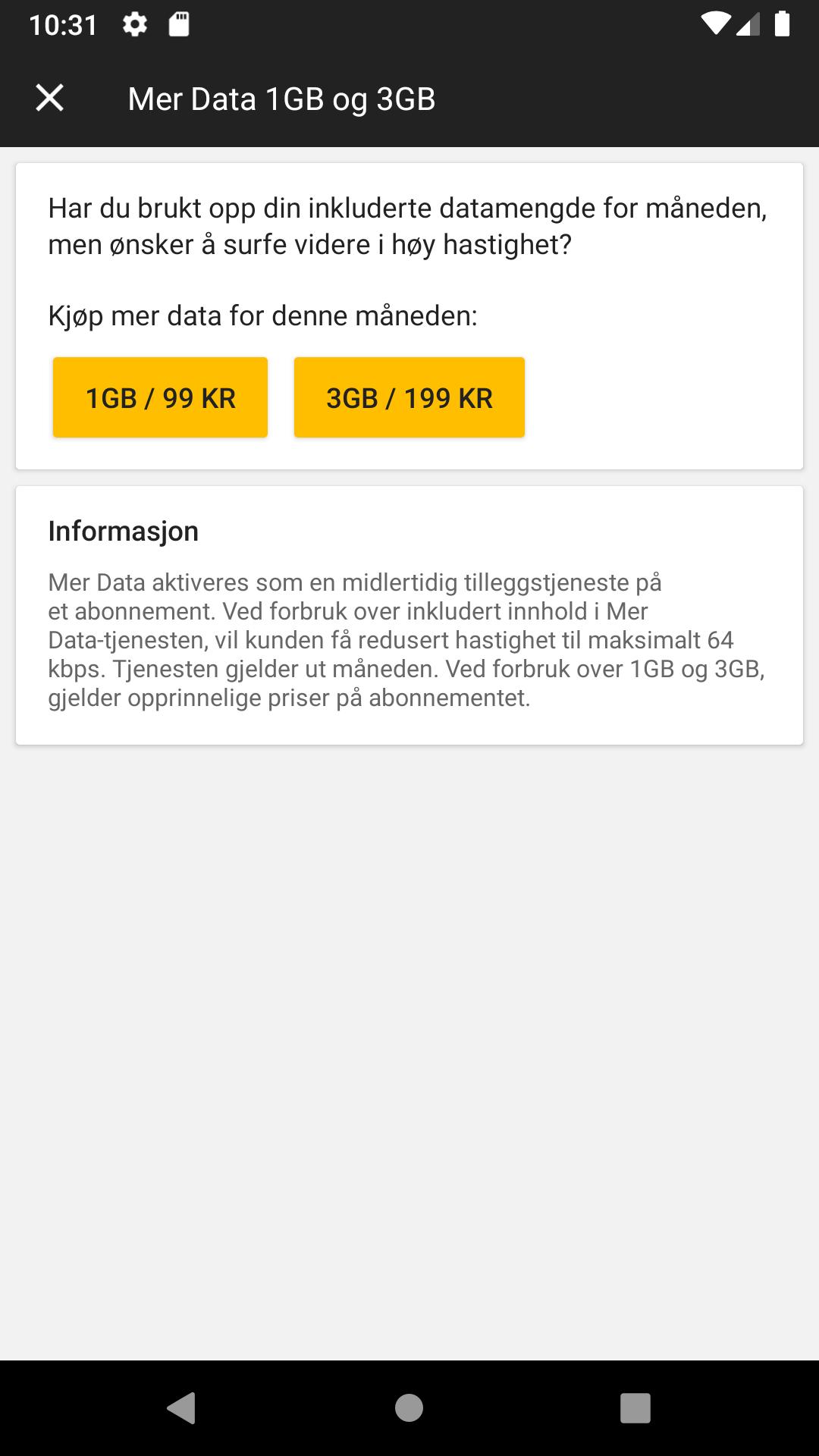819x1456 pixels.
Task: Buy the 3GB / 199 KR package
Action: point(409,397)
